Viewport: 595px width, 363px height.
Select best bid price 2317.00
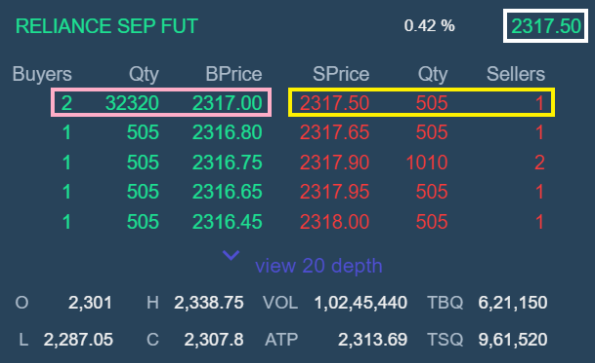click(x=227, y=103)
